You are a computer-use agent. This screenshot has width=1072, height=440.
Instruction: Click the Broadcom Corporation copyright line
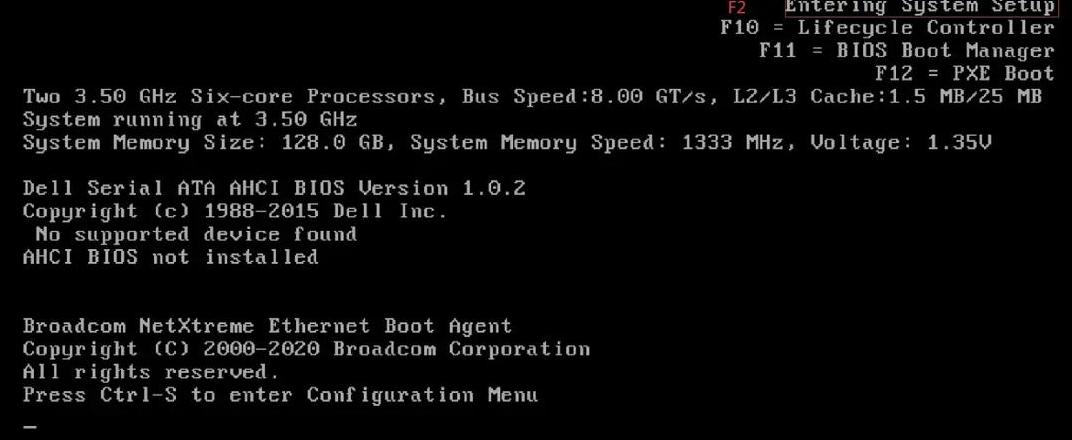306,349
